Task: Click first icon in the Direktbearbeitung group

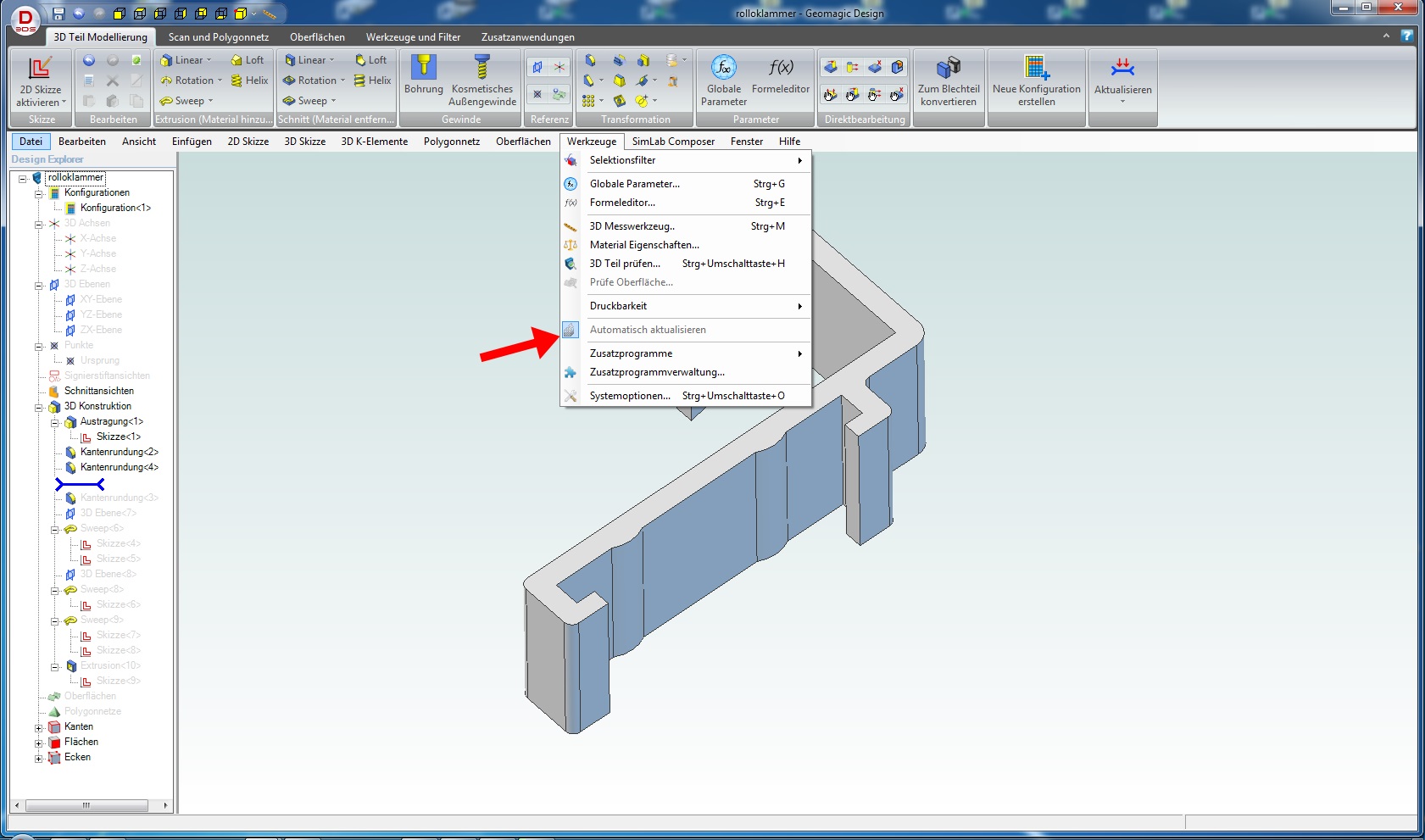Action: pyautogui.click(x=831, y=67)
